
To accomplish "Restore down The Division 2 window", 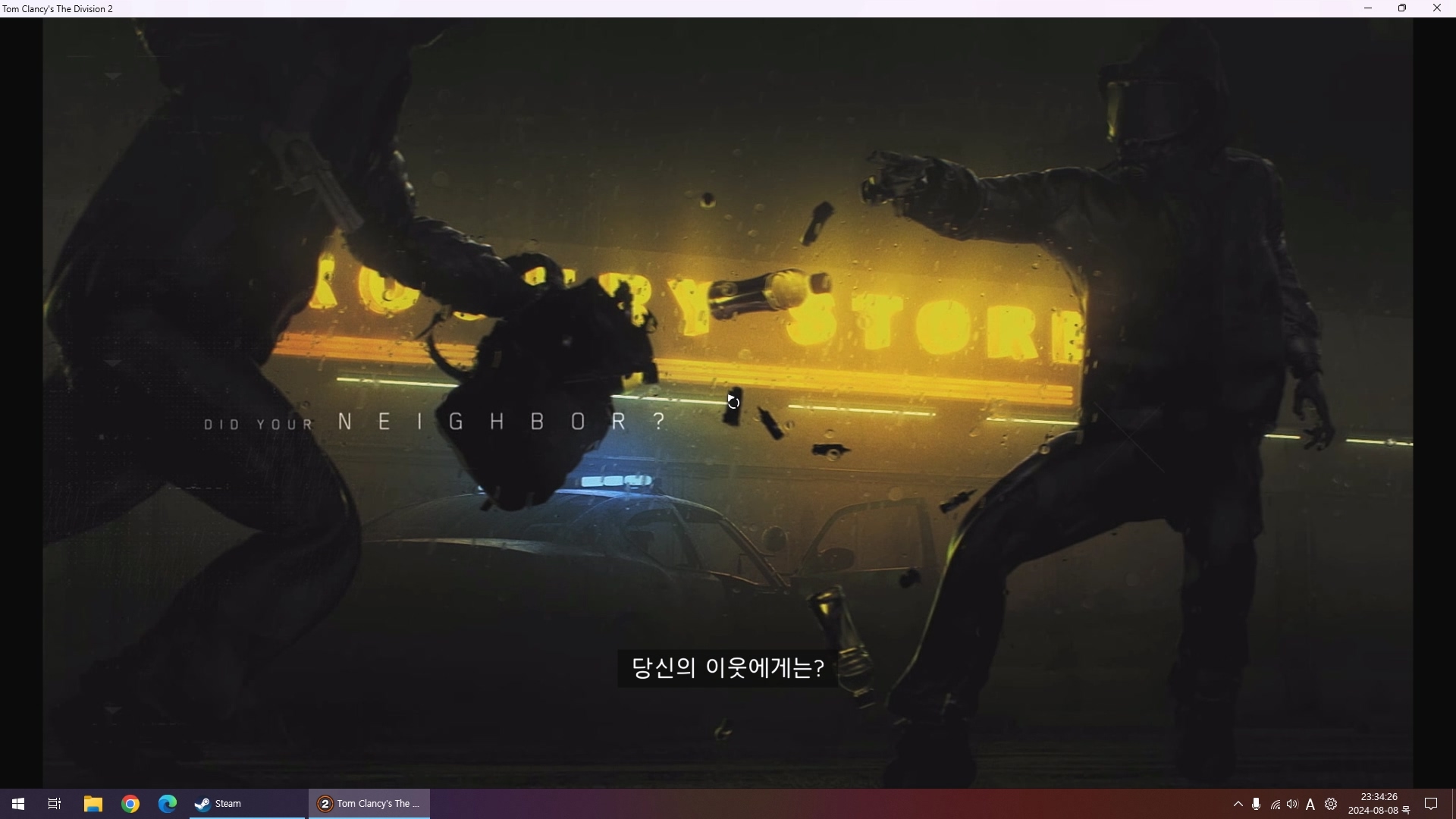I will coord(1402,8).
